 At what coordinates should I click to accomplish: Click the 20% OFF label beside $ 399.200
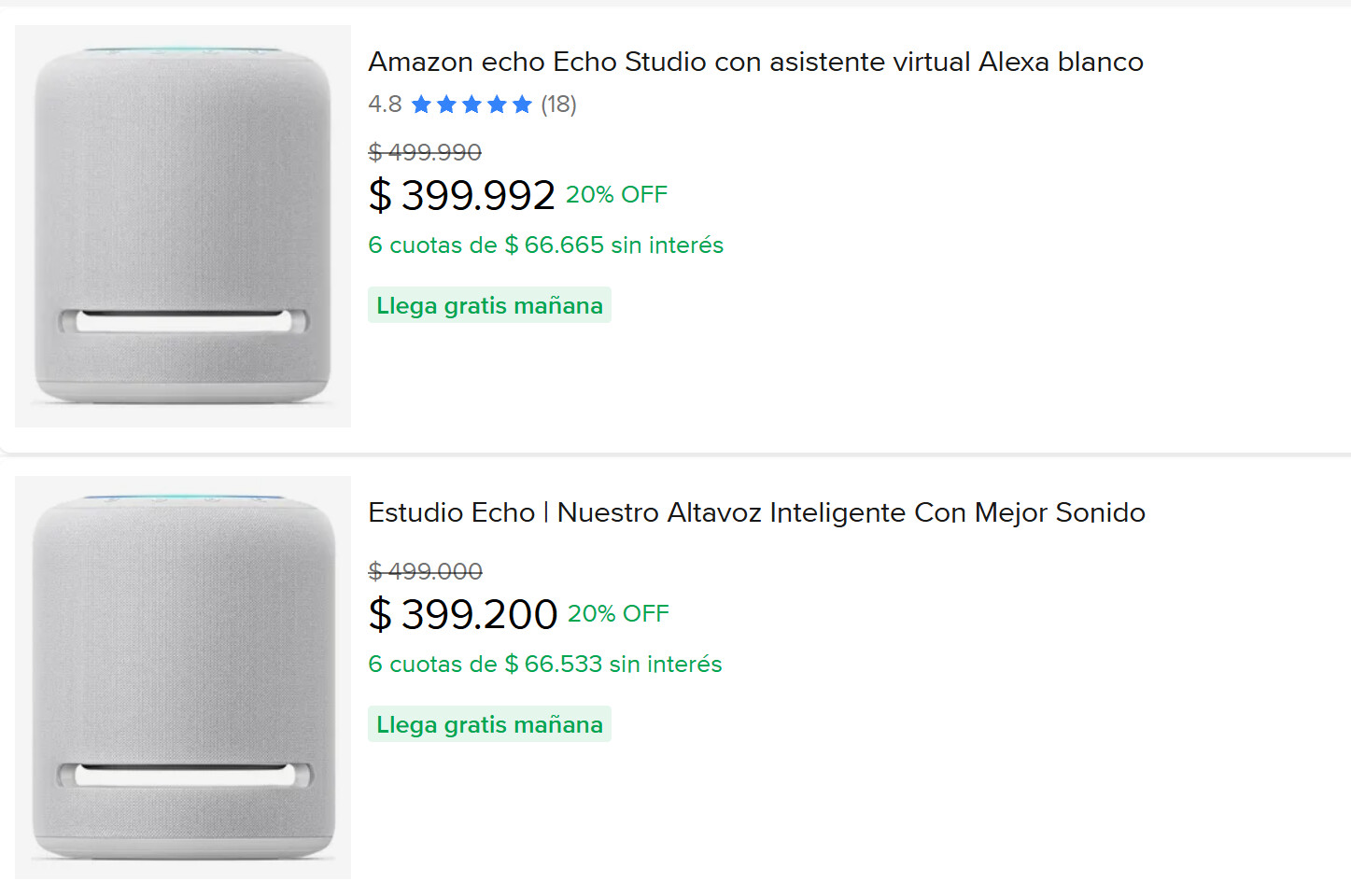pyautogui.click(x=618, y=613)
